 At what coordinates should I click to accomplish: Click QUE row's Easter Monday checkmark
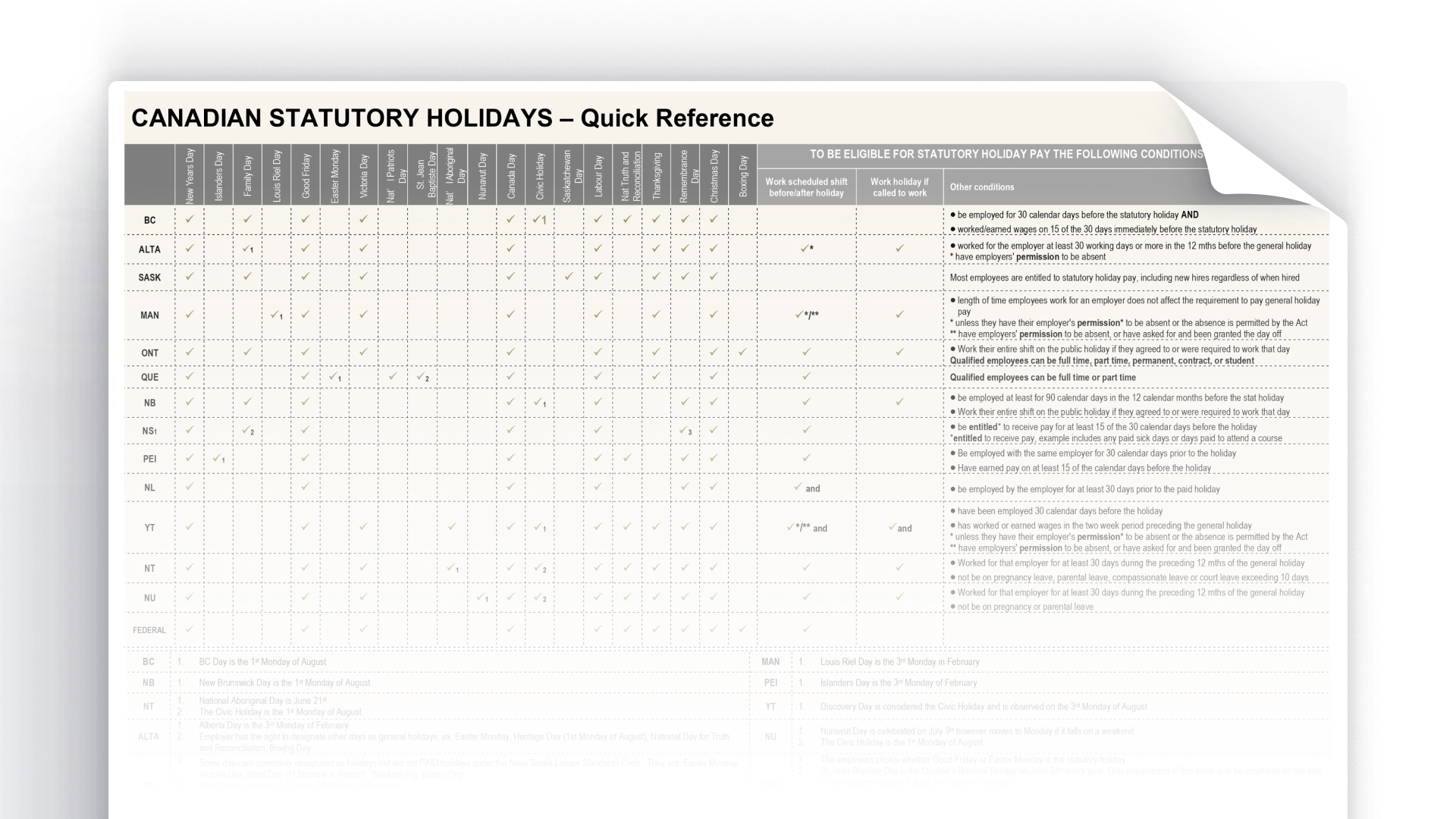(334, 377)
